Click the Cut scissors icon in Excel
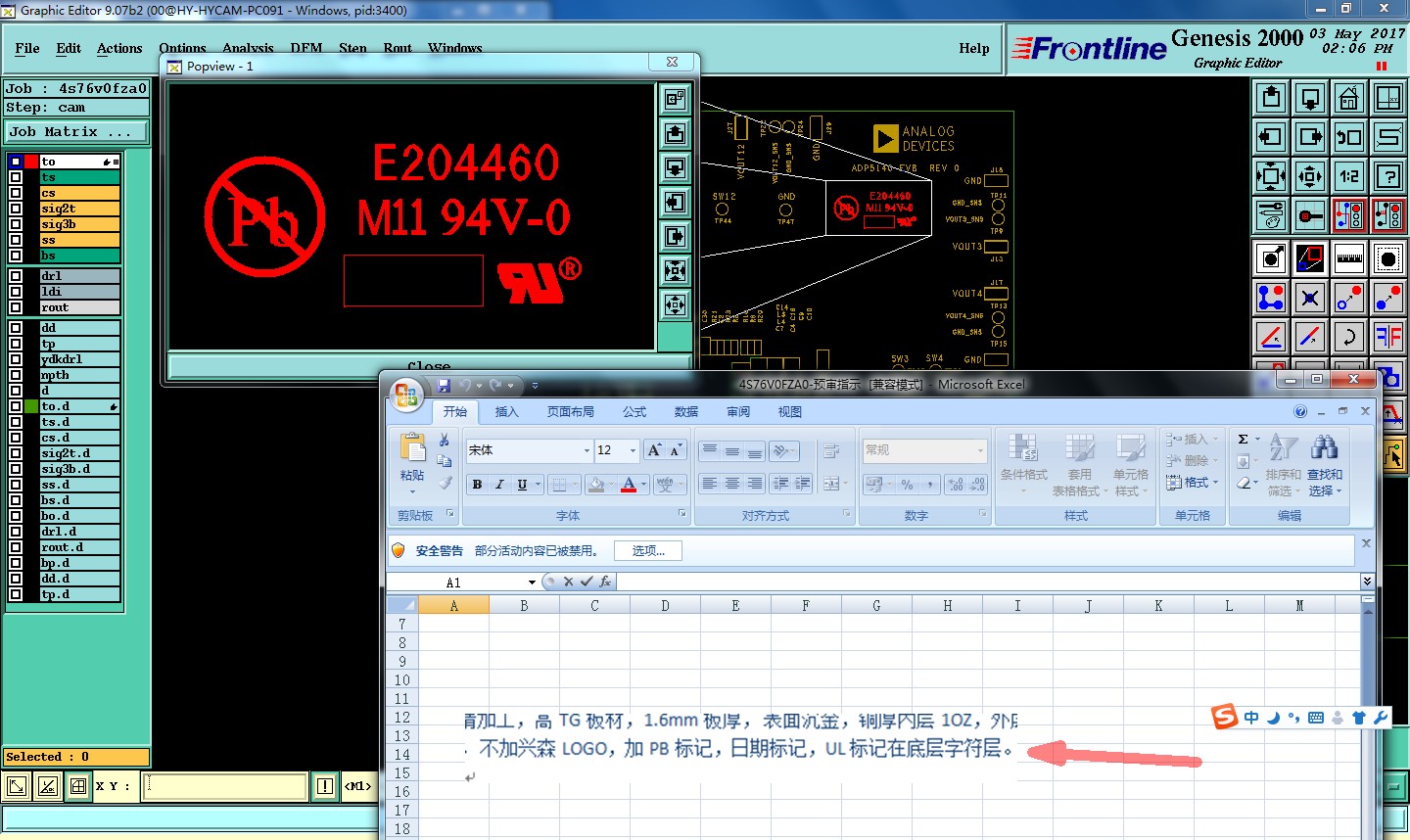 (445, 441)
